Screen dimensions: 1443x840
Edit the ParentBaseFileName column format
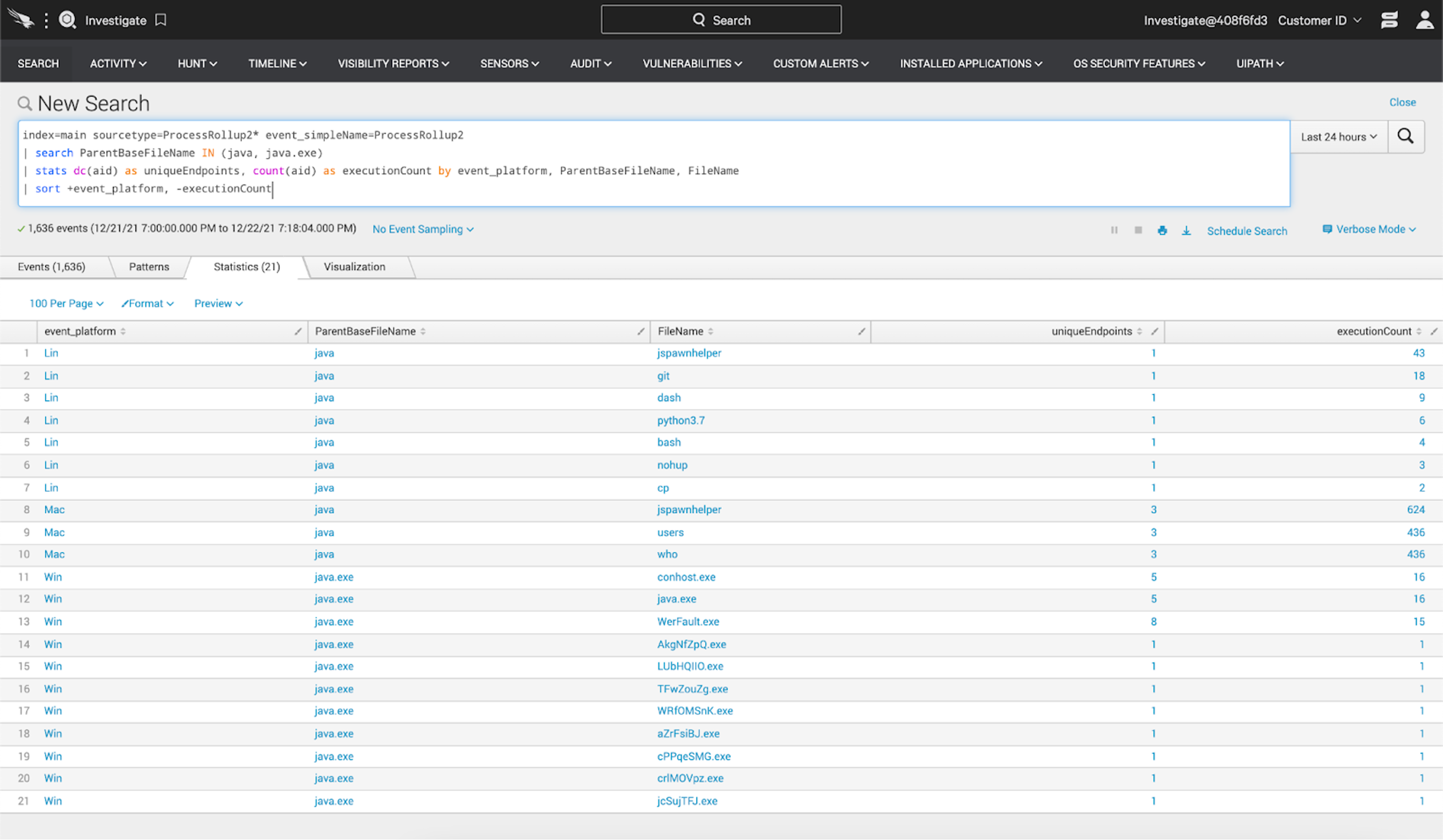pyautogui.click(x=640, y=331)
